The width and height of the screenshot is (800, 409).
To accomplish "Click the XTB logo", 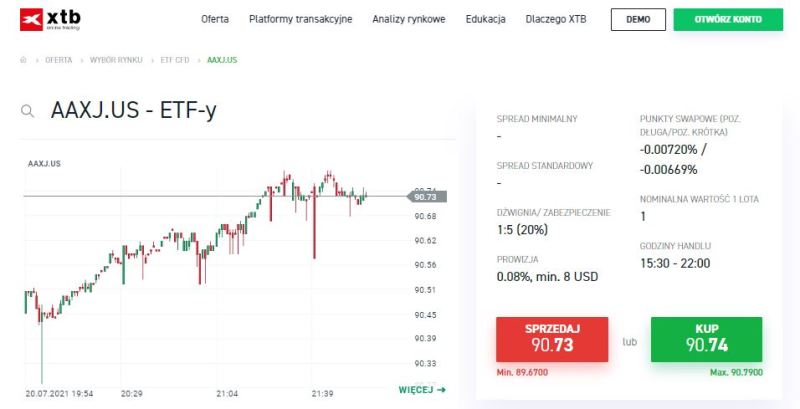I will pyautogui.click(x=51, y=19).
